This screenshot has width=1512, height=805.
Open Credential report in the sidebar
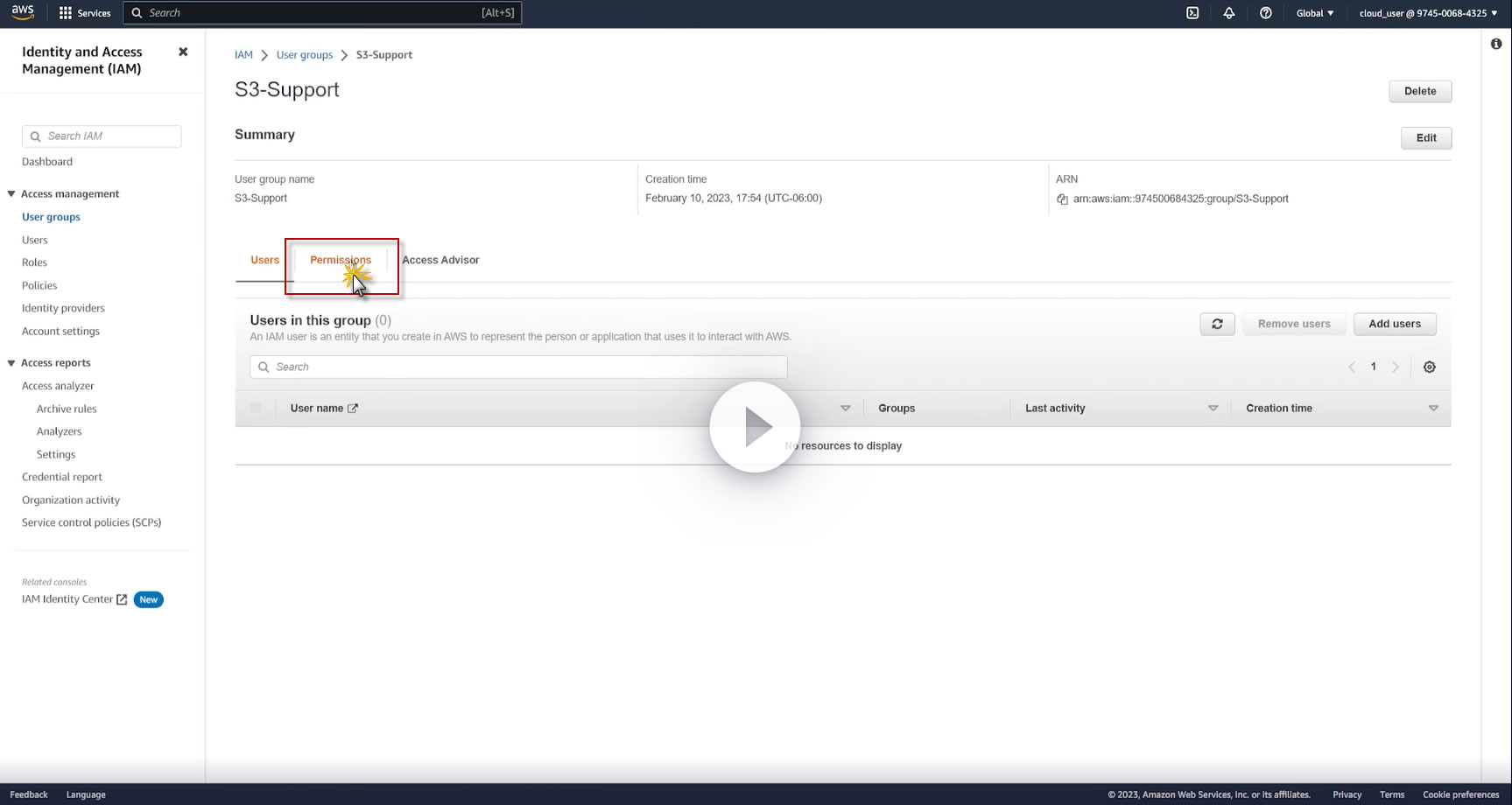click(x=62, y=477)
